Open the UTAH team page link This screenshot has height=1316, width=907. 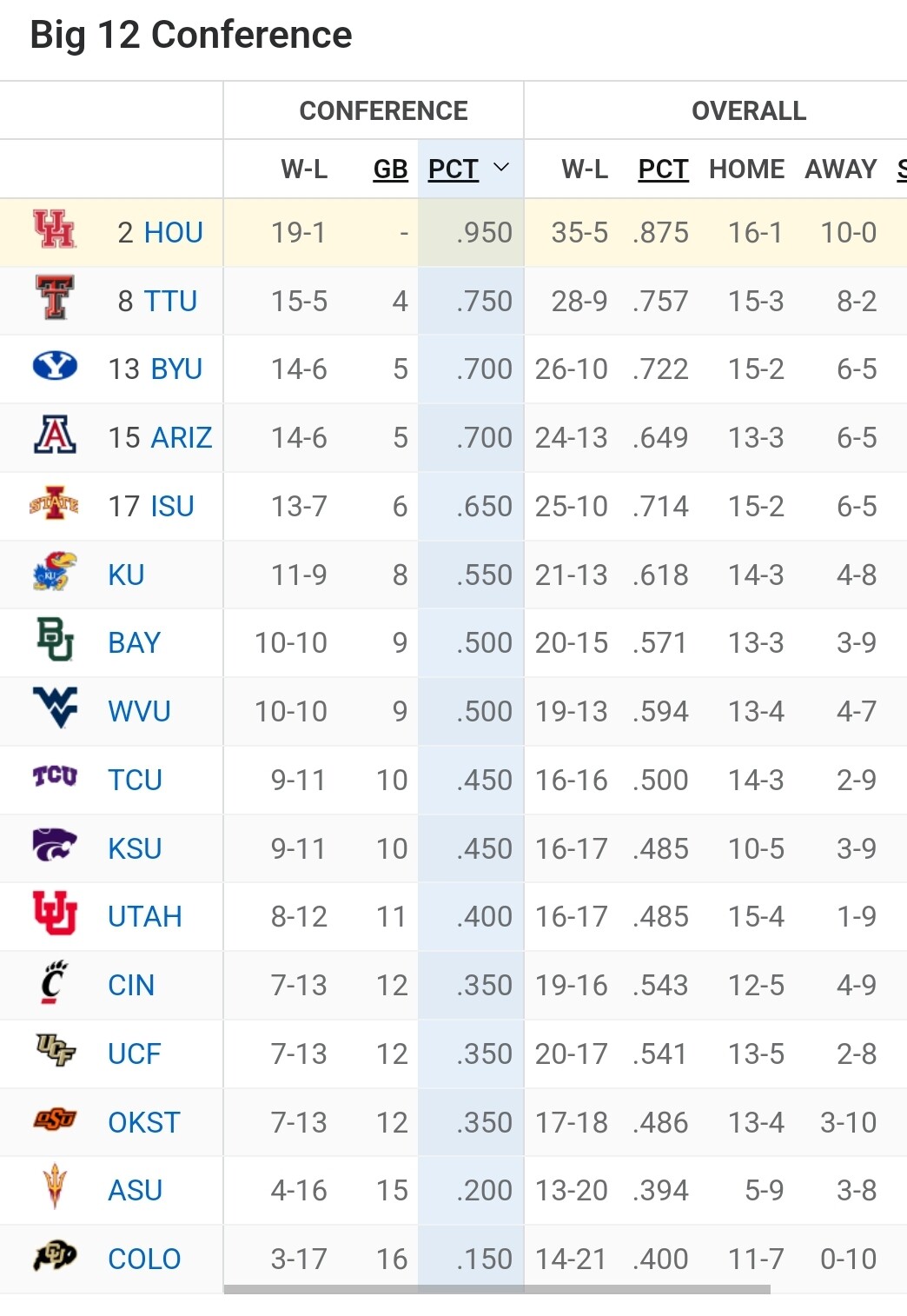pyautogui.click(x=145, y=916)
